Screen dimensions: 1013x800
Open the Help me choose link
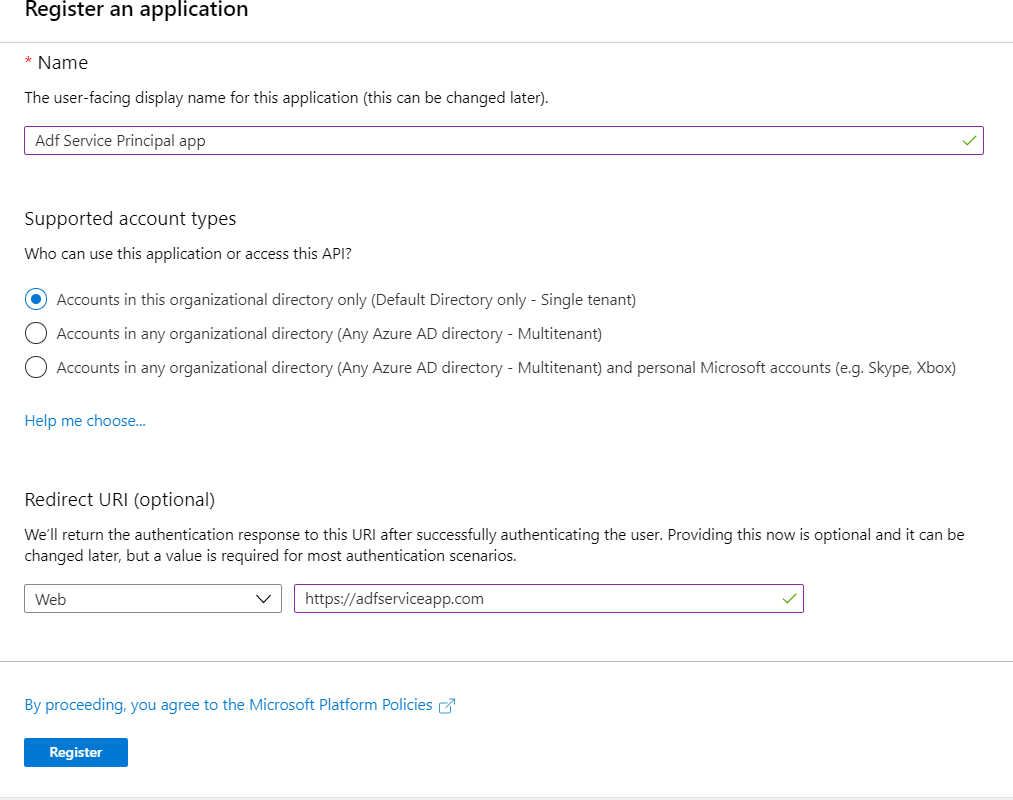pyautogui.click(x=85, y=421)
